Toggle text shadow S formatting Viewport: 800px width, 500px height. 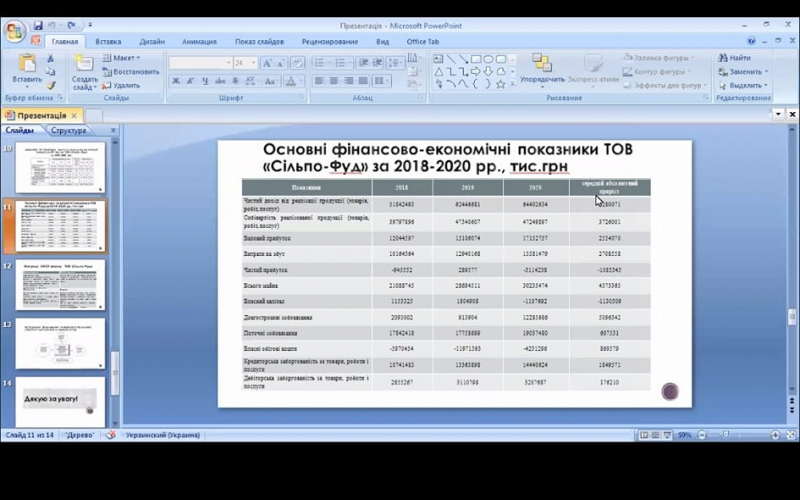coord(235,81)
